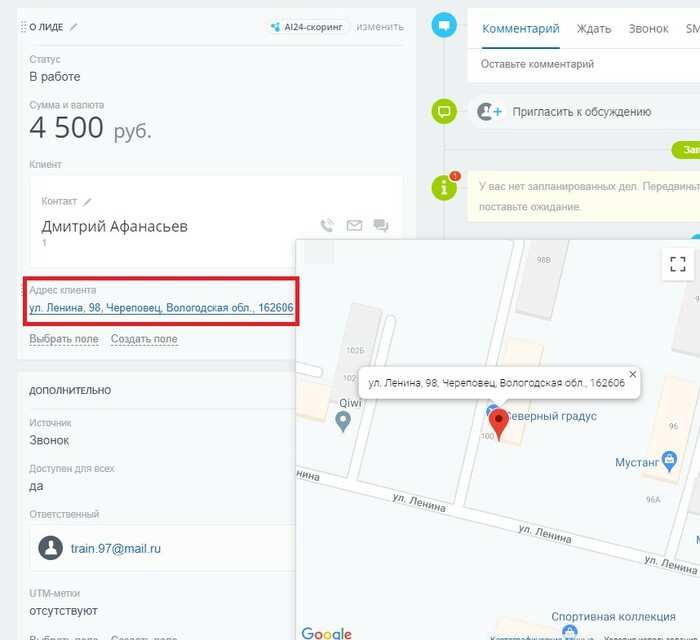Click add-user icon beside Пригласить
The width and height of the screenshot is (700, 640).
489,112
